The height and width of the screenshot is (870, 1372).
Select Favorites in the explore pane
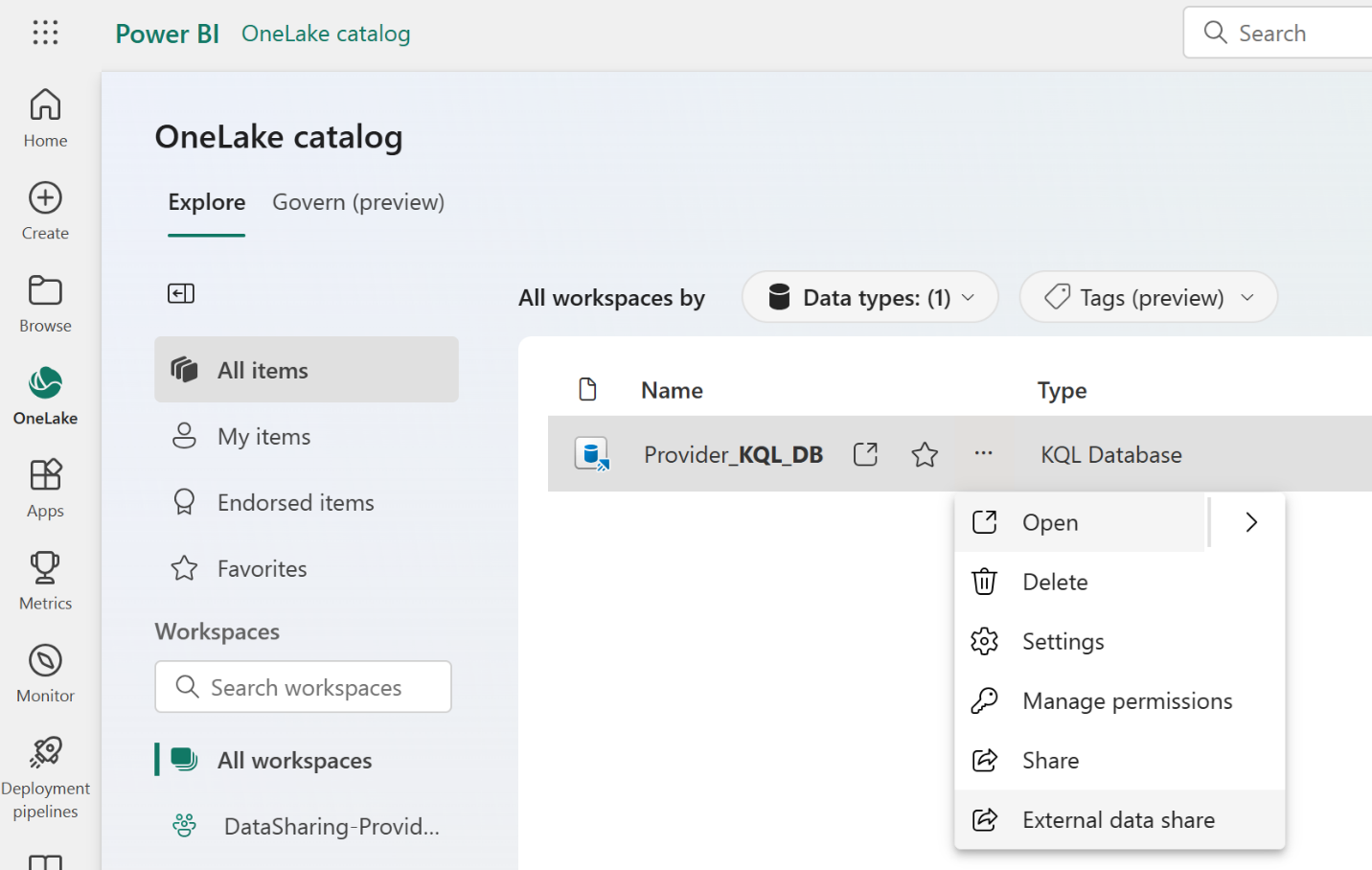click(x=307, y=568)
